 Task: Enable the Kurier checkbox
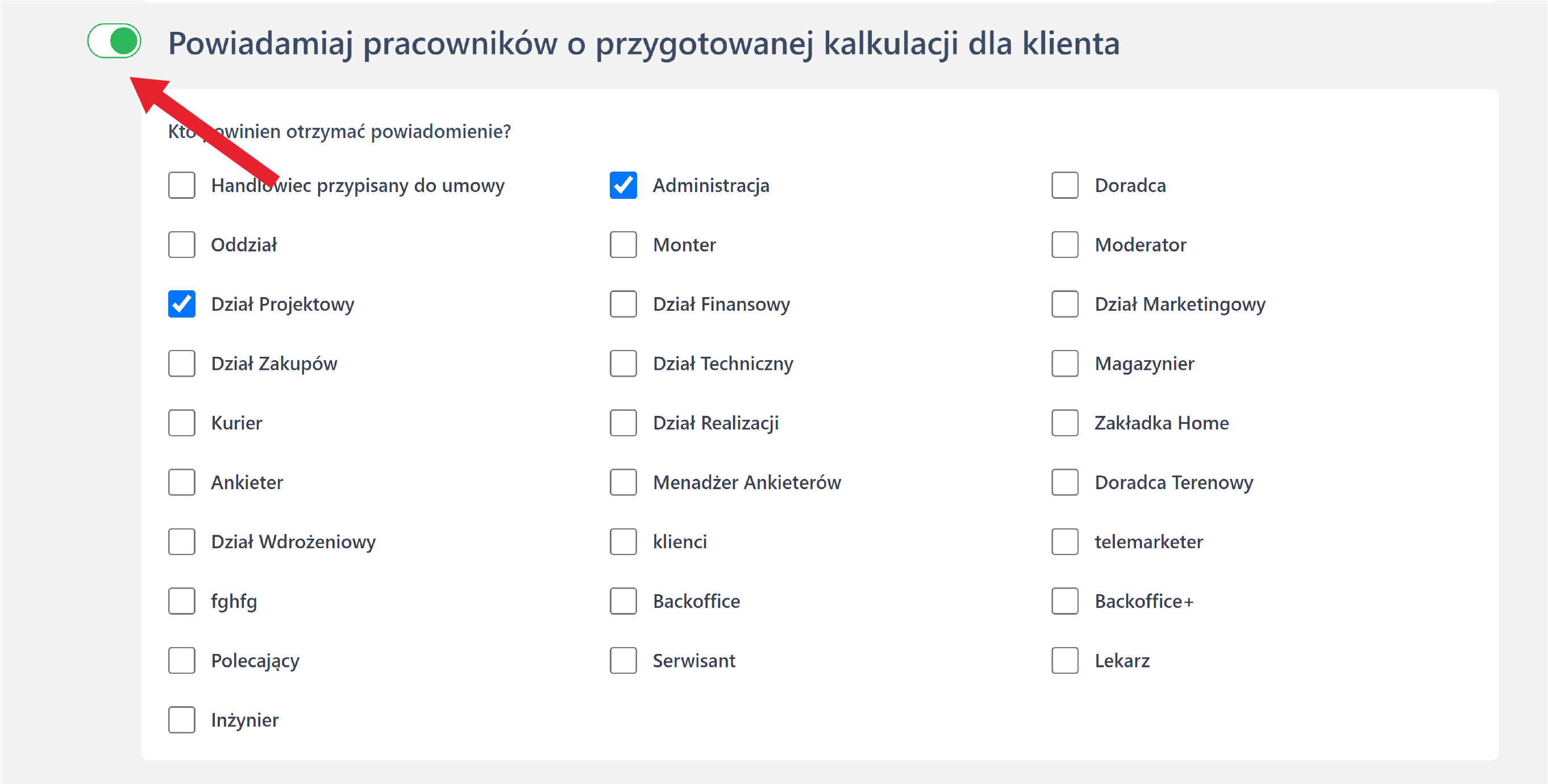(181, 423)
